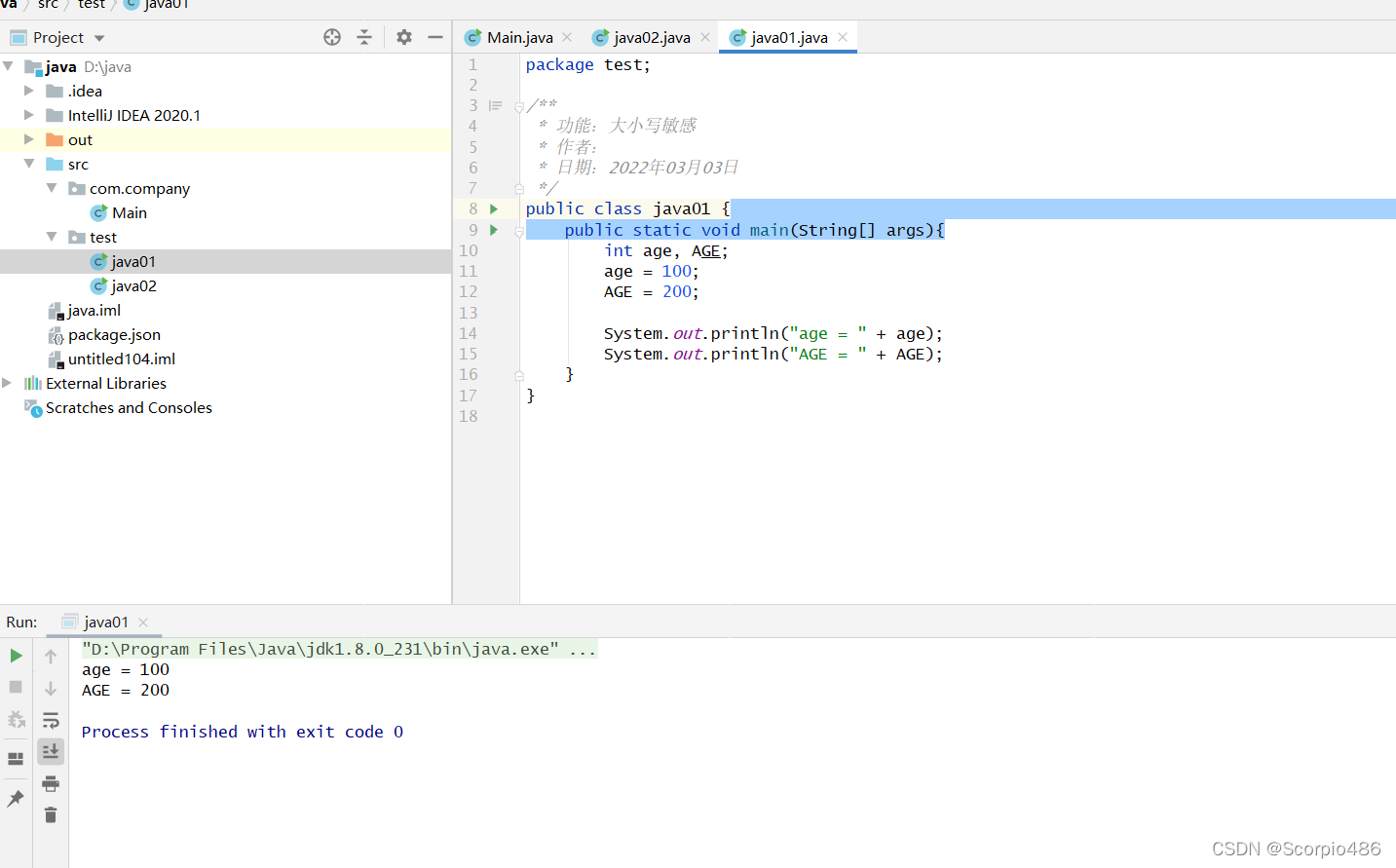The image size is (1396, 868).
Task: Click the print console output icon
Action: 51,784
